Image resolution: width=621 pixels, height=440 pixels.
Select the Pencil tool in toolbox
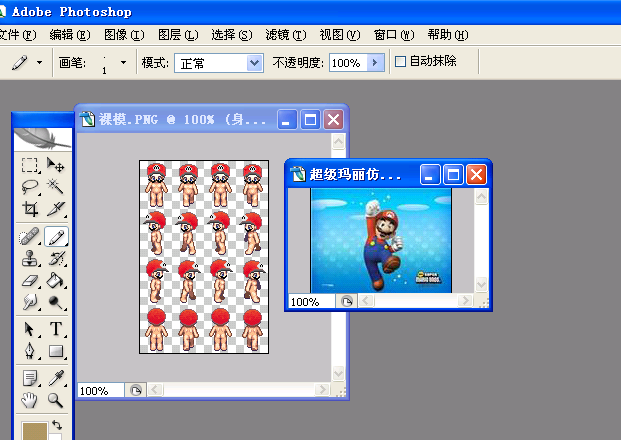click(x=56, y=237)
